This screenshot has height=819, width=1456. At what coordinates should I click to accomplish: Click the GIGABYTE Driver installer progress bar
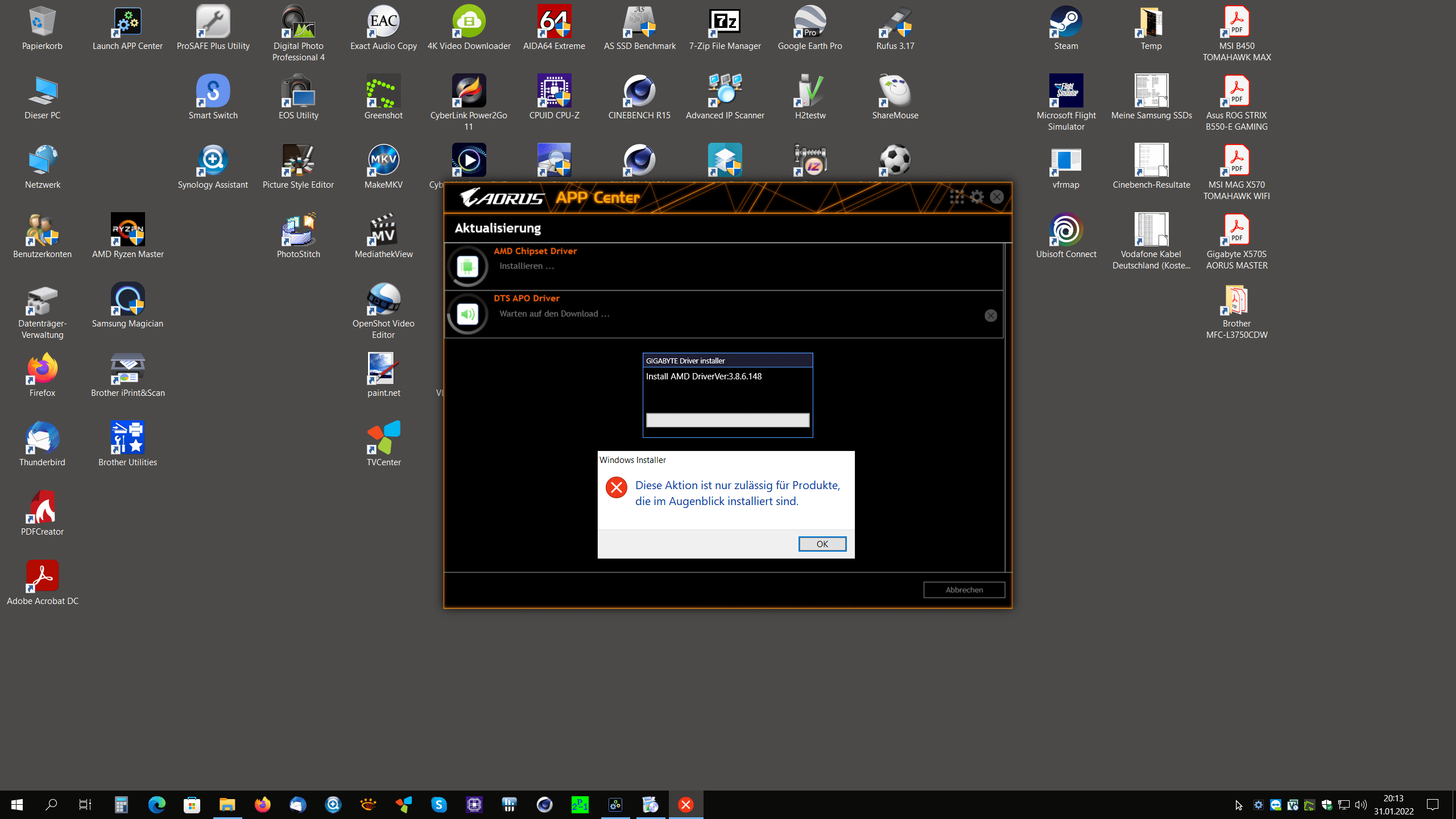coord(727,420)
